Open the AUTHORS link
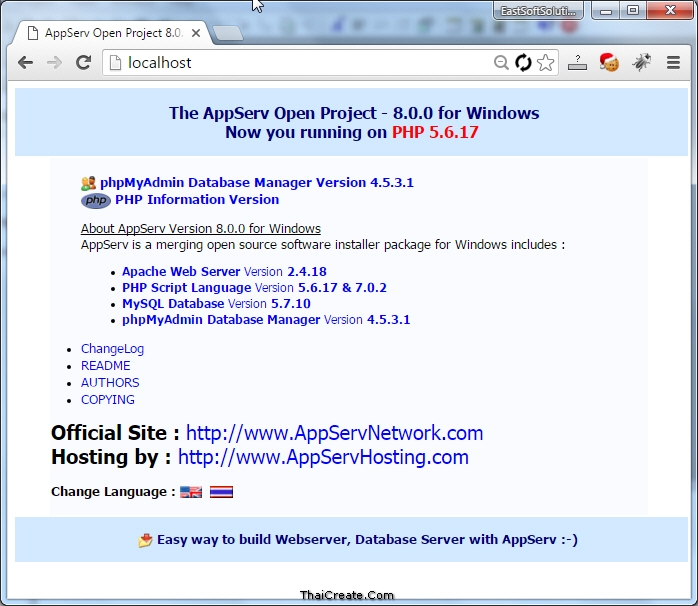Screen dimensions: 698x606 click(x=110, y=383)
